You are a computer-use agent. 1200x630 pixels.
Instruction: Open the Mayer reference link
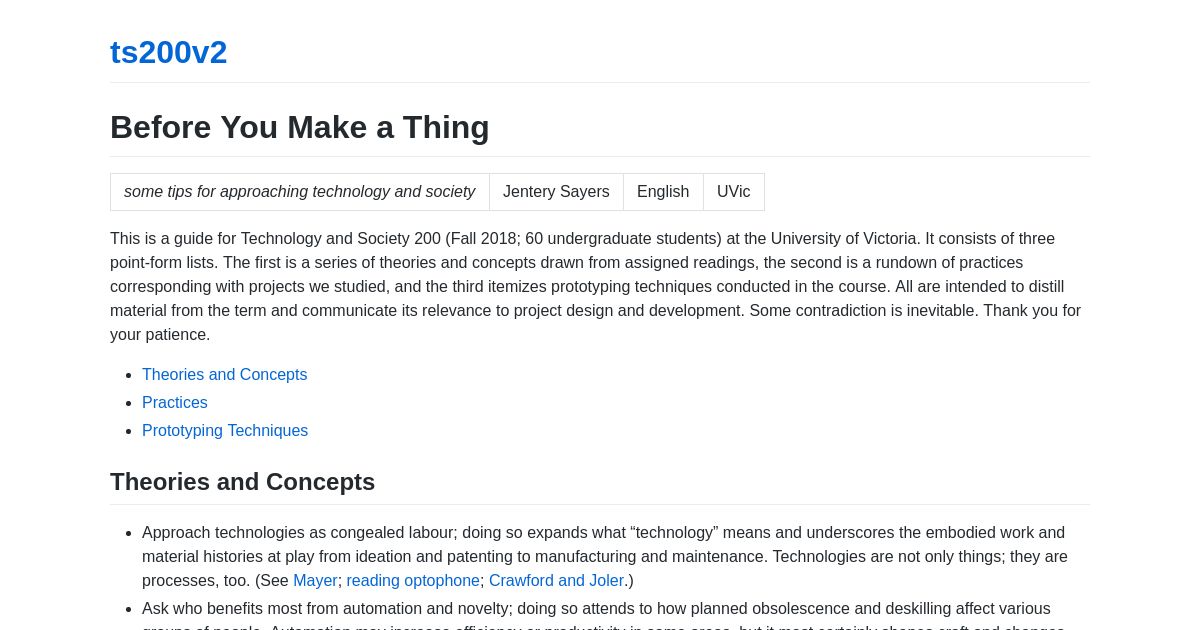click(315, 581)
